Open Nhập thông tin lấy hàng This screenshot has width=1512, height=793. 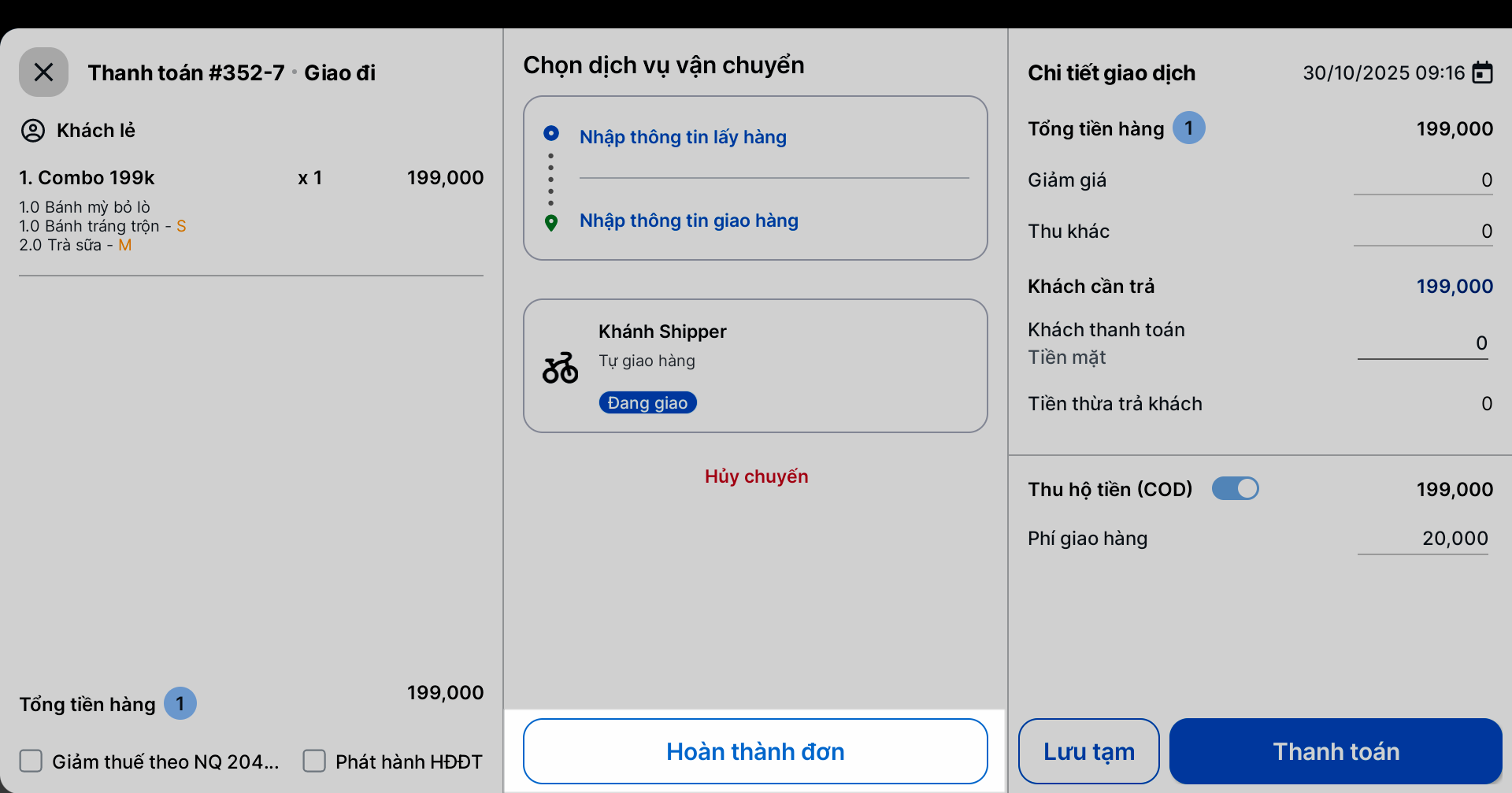click(683, 137)
